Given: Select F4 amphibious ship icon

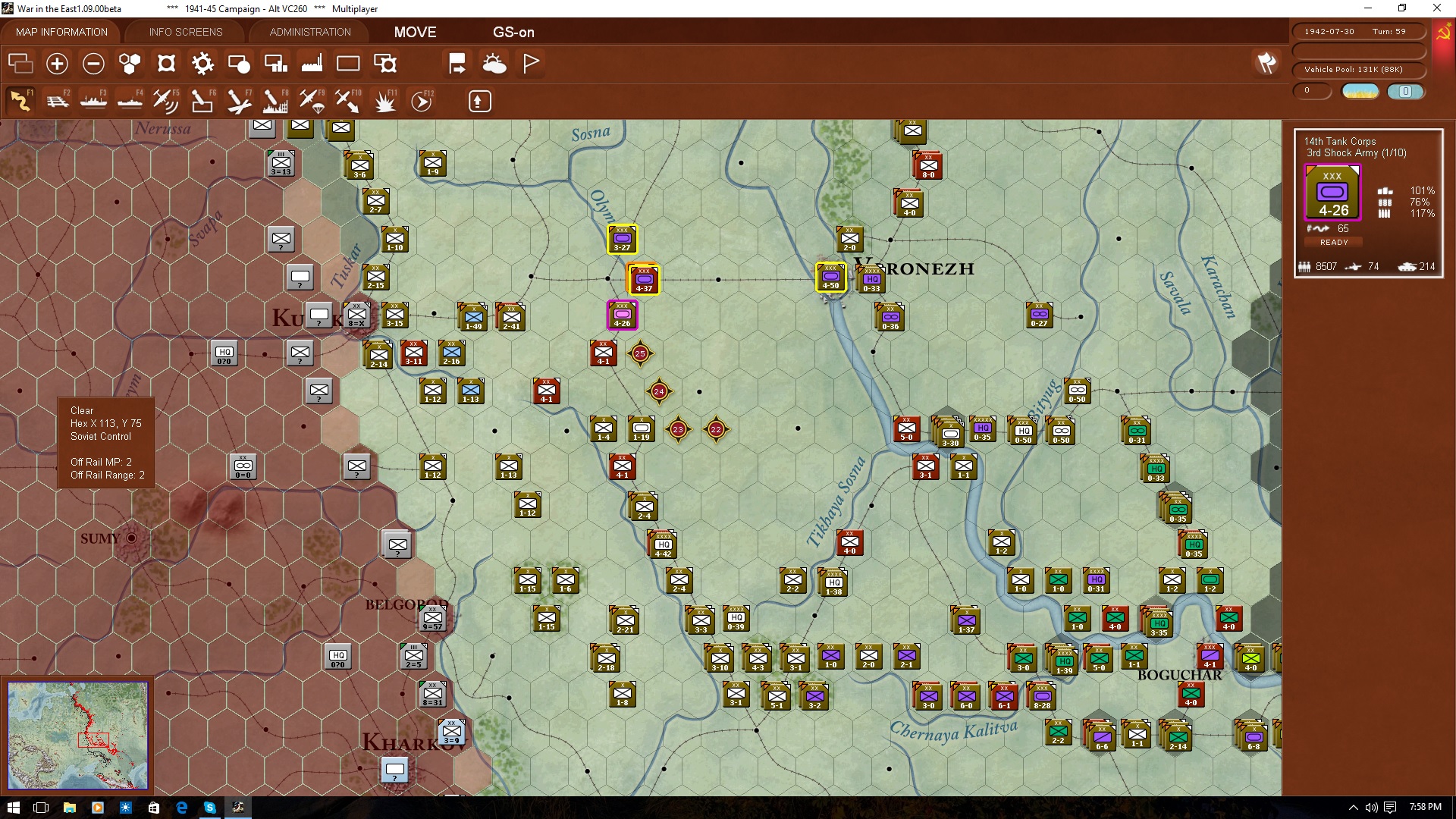Looking at the screenshot, I should [x=130, y=101].
